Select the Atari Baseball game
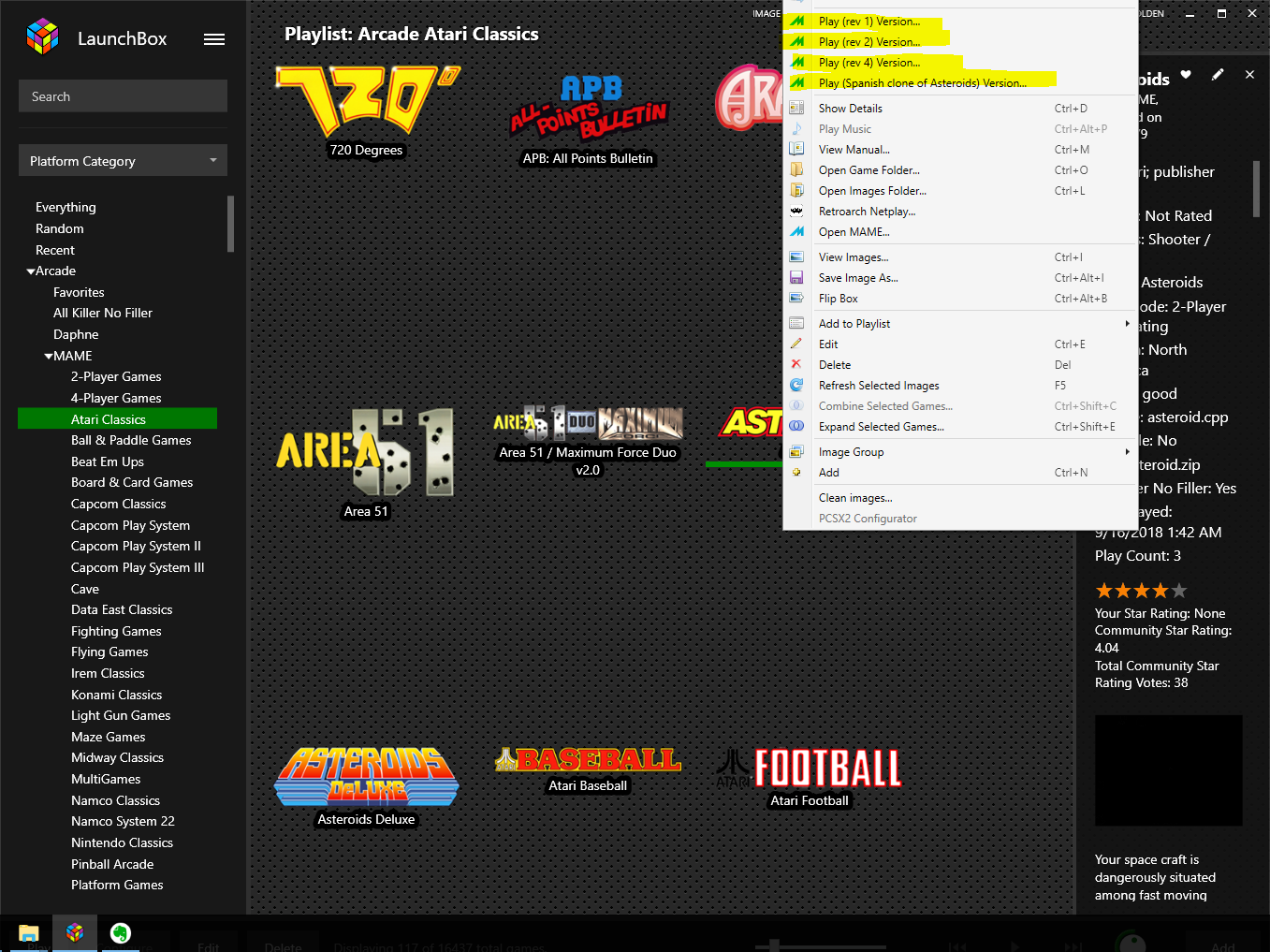This screenshot has height=952, width=1270. (588, 770)
